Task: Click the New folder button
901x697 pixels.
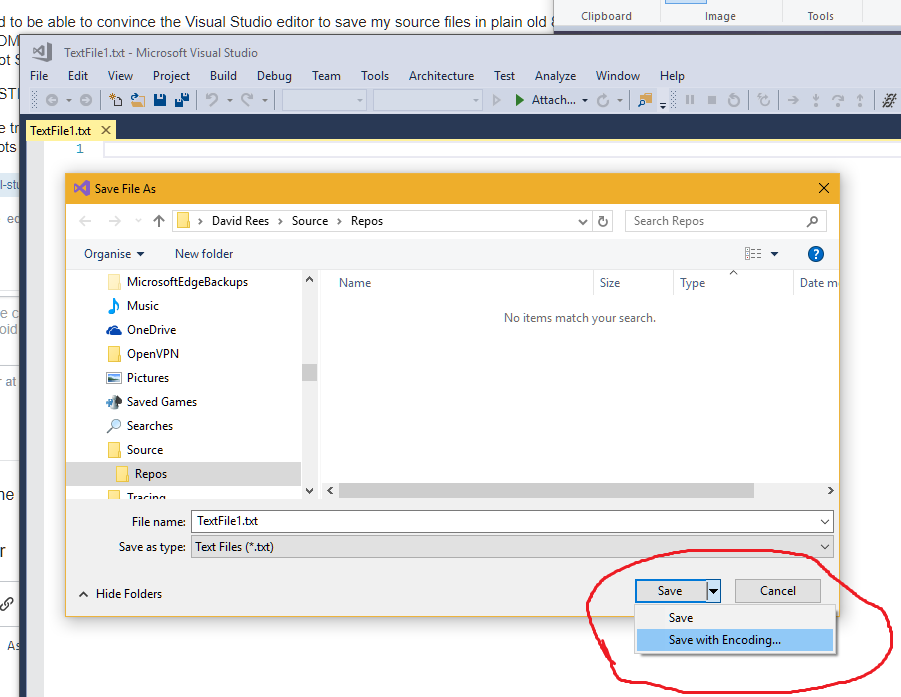Action: pos(204,254)
